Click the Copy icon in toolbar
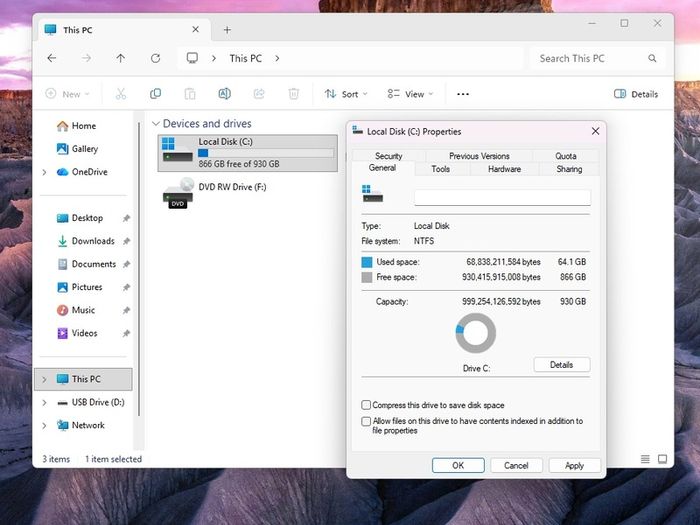 pos(155,94)
